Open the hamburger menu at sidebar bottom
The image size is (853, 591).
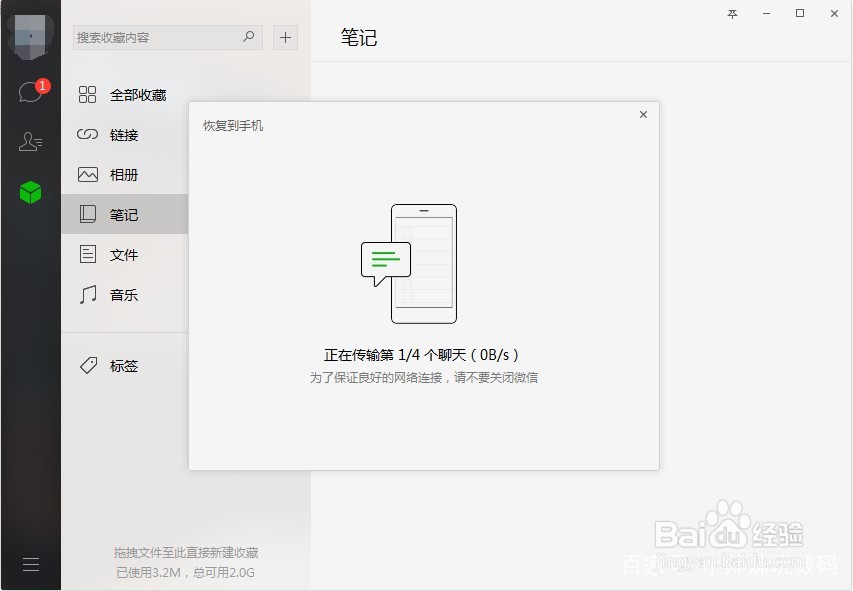[x=31, y=564]
